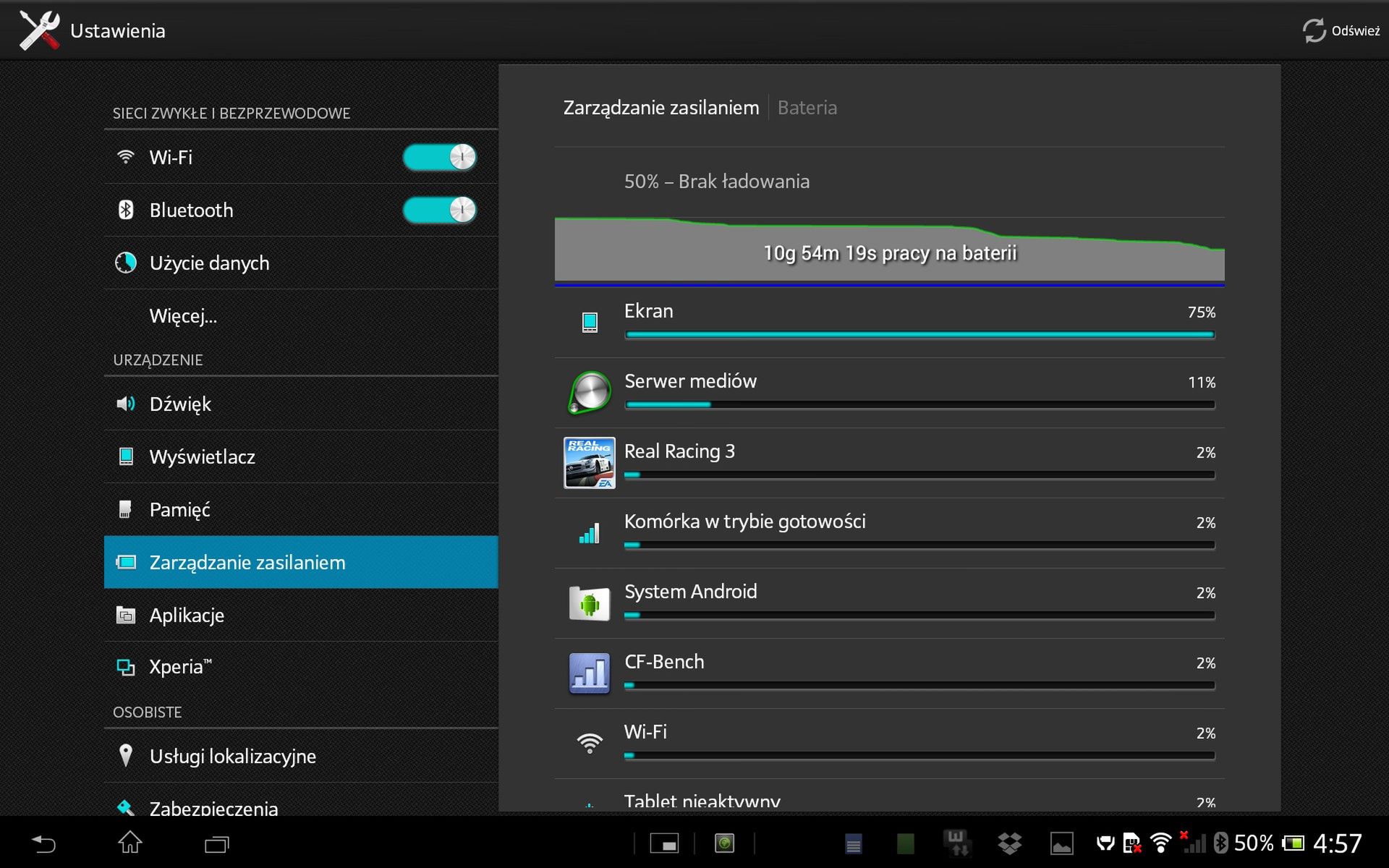The width and height of the screenshot is (1389, 868).
Task: Open the recent apps icon
Action: point(216,843)
